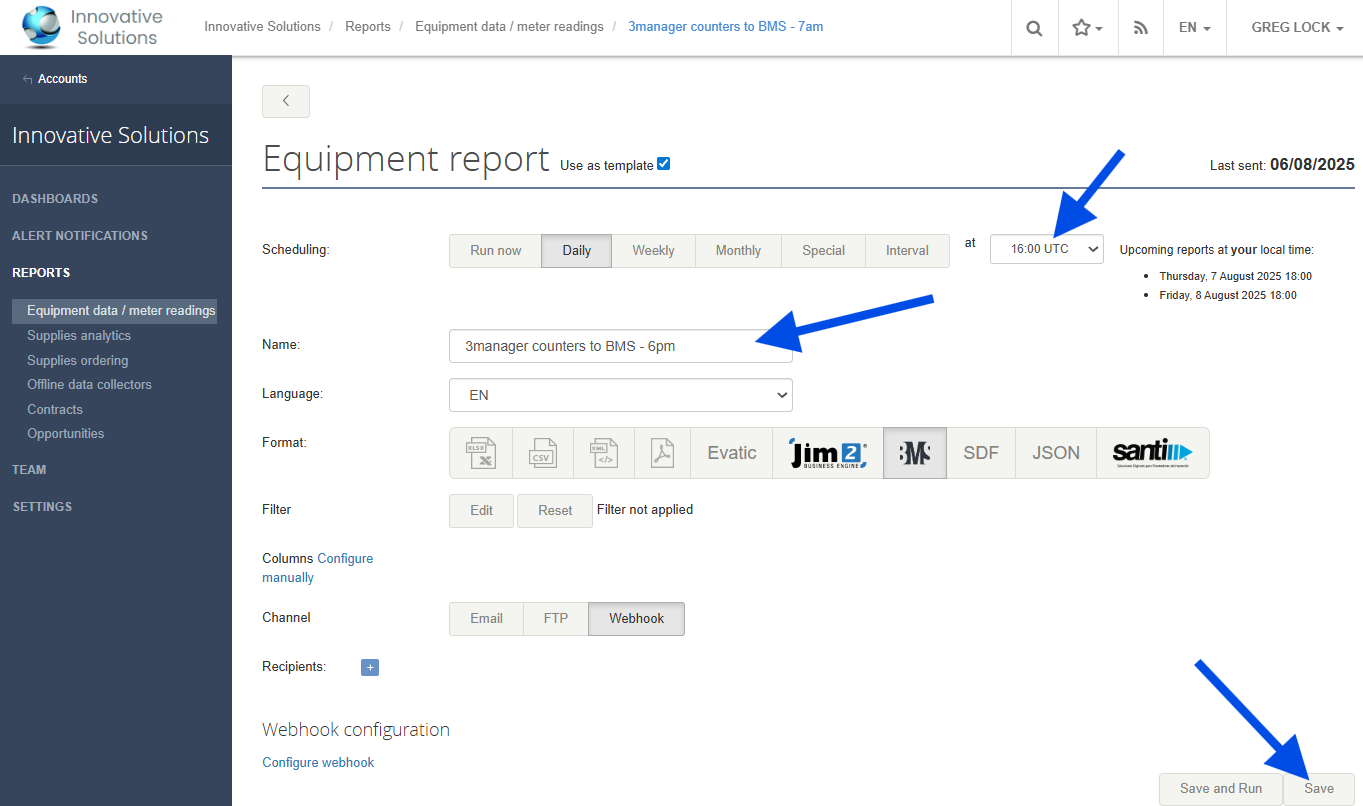
Task: Open Contracts in sidebar
Action: coord(55,410)
